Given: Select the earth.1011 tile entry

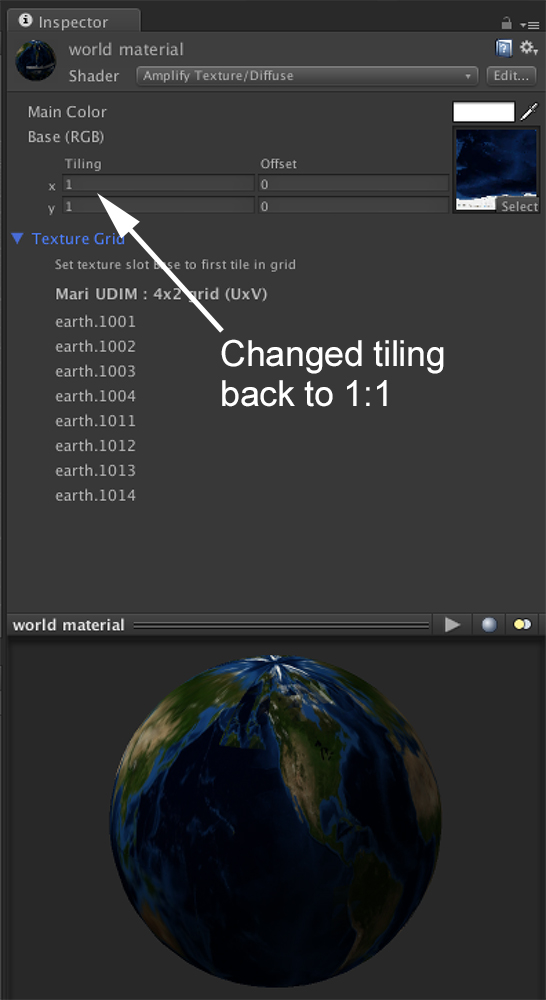Looking at the screenshot, I should pos(96,421).
